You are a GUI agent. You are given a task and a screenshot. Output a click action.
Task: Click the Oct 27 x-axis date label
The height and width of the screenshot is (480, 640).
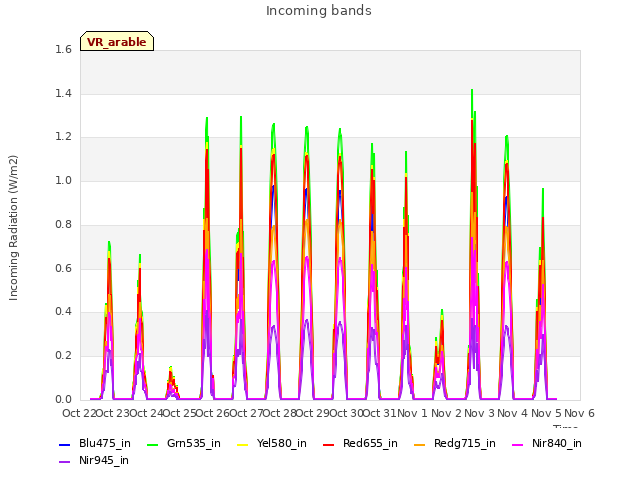(246, 413)
